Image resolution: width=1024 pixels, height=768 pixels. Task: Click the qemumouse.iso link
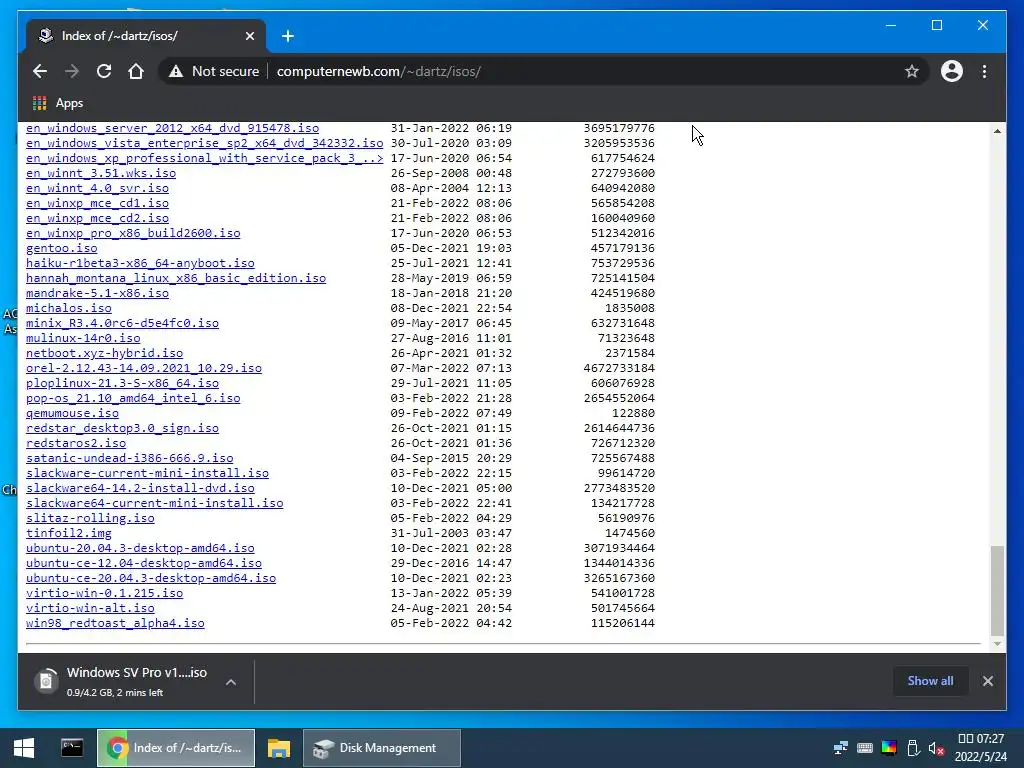(x=72, y=413)
